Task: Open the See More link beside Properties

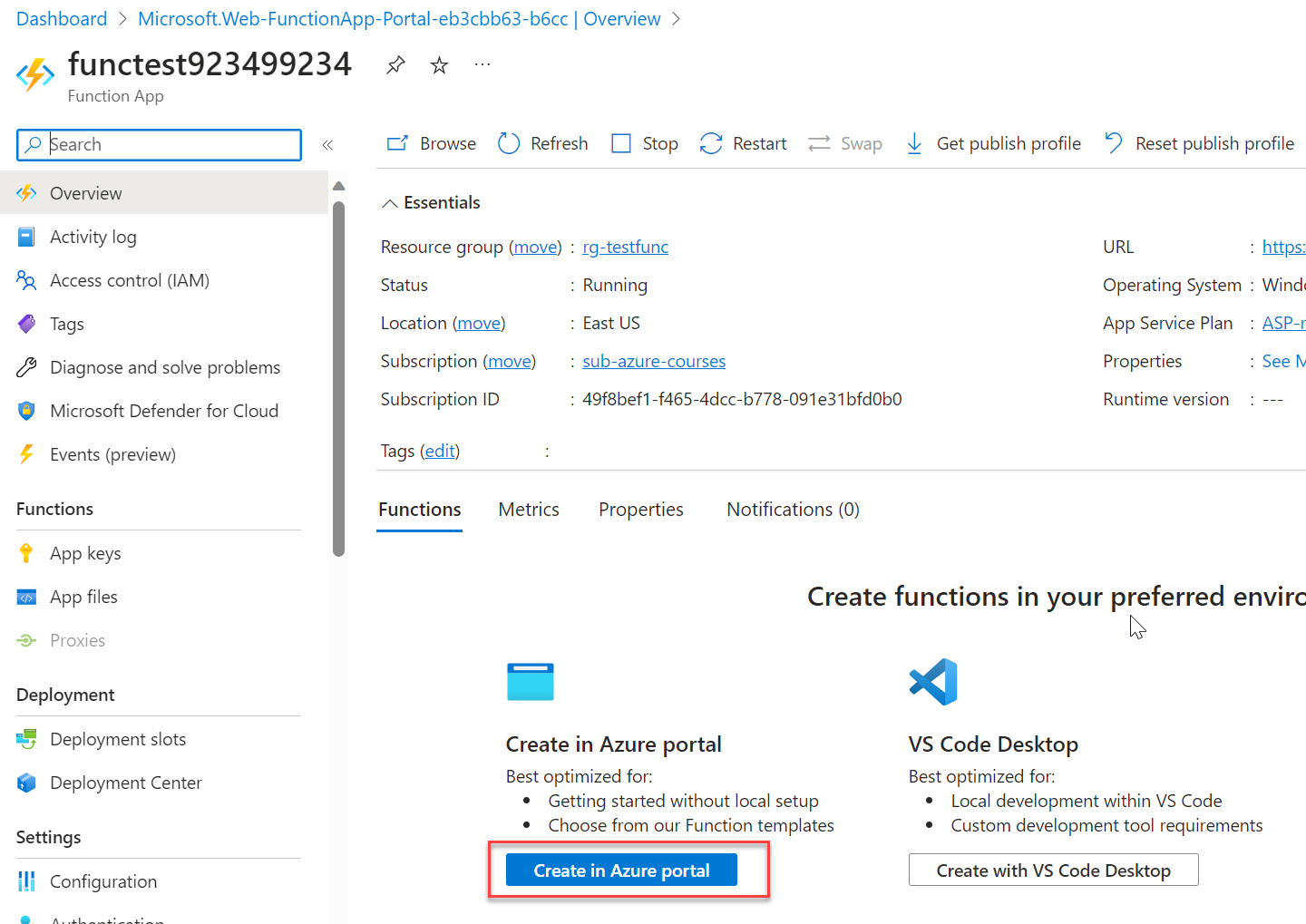Action: (1283, 361)
